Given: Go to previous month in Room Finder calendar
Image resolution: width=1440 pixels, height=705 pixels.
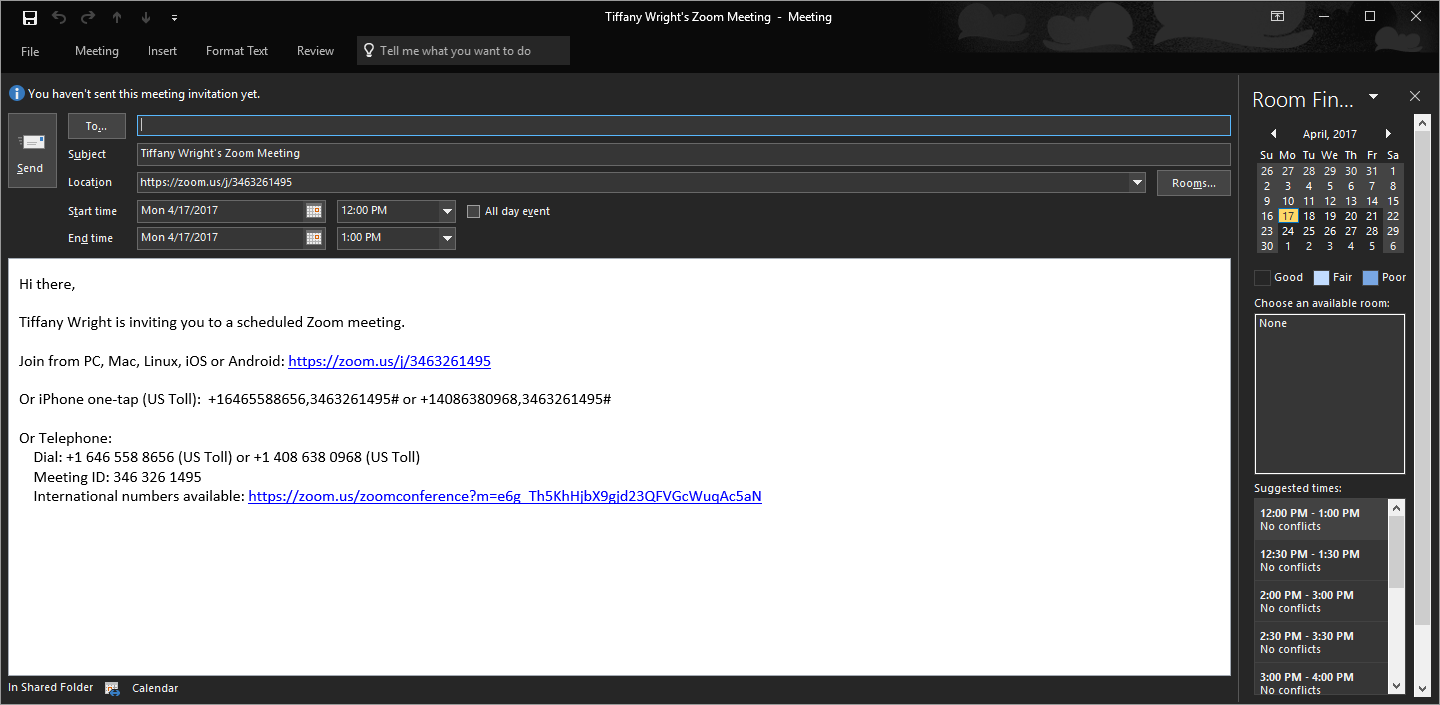Looking at the screenshot, I should click(x=1273, y=134).
